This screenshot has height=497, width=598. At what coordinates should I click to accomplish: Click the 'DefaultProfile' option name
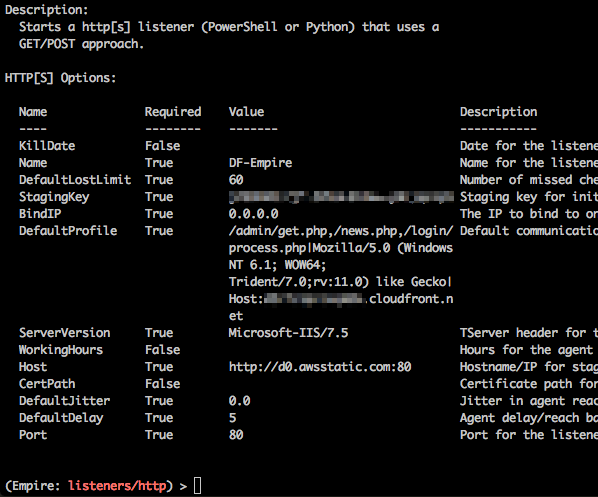pos(68,231)
